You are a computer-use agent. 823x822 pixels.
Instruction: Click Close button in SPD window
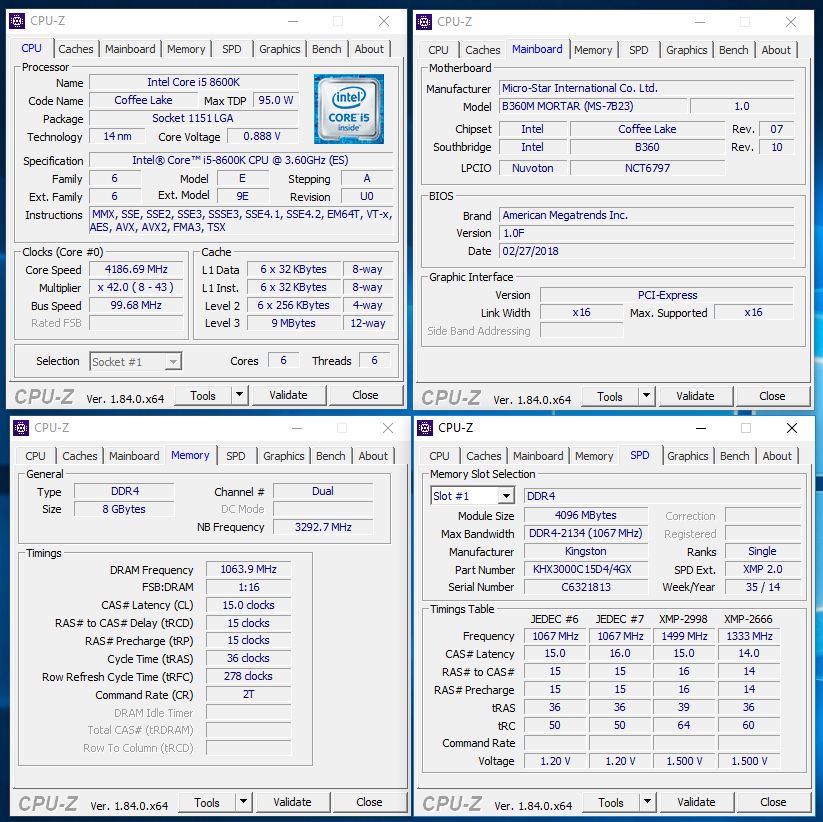(x=774, y=802)
